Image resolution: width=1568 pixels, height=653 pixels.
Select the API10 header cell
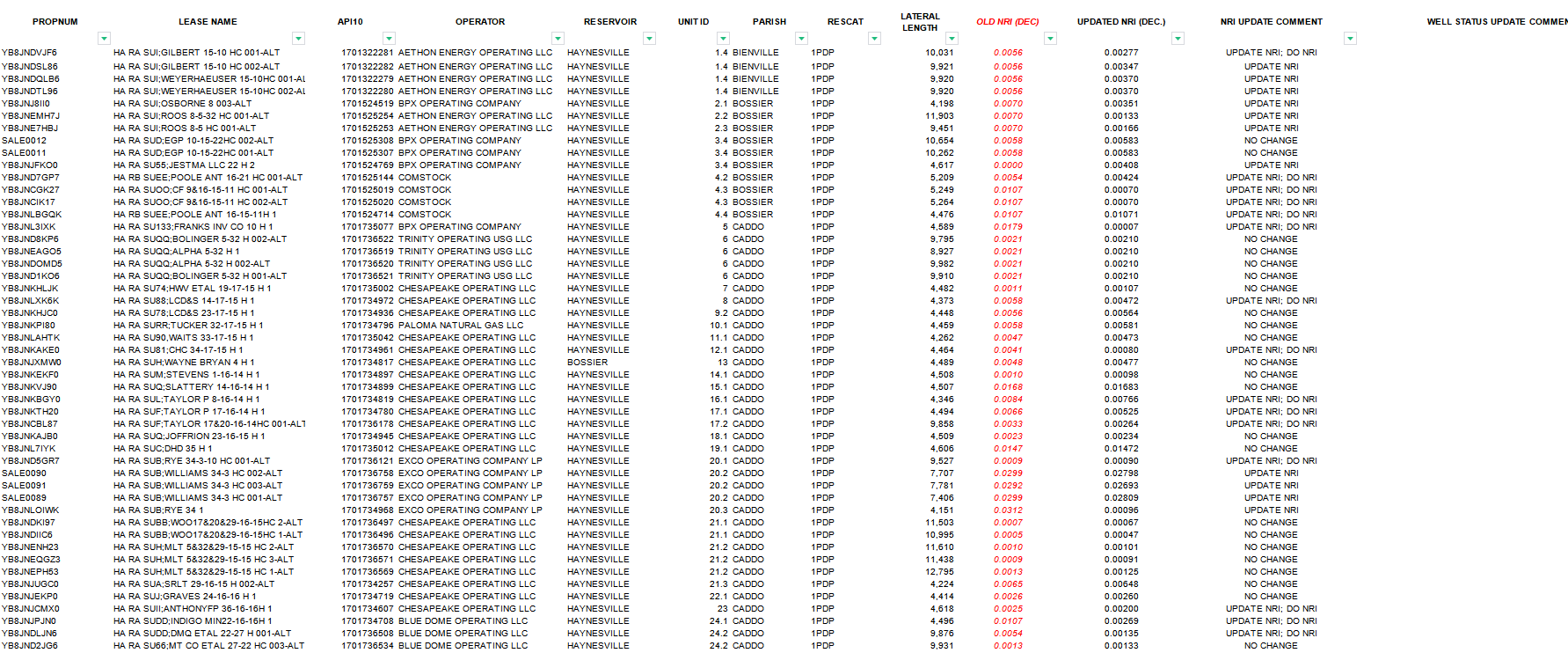(350, 22)
